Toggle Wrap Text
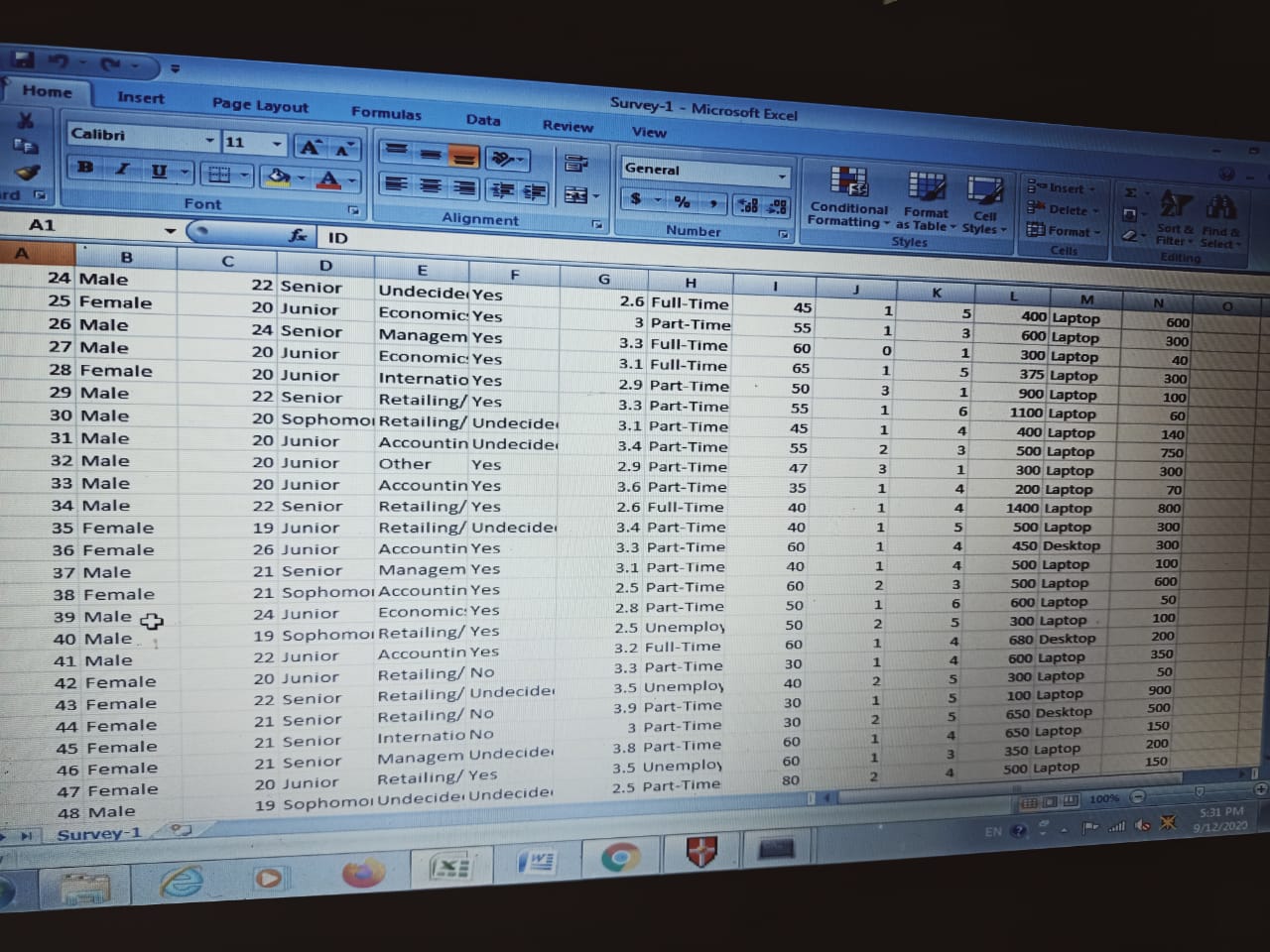The image size is (1270, 952). coord(576,164)
